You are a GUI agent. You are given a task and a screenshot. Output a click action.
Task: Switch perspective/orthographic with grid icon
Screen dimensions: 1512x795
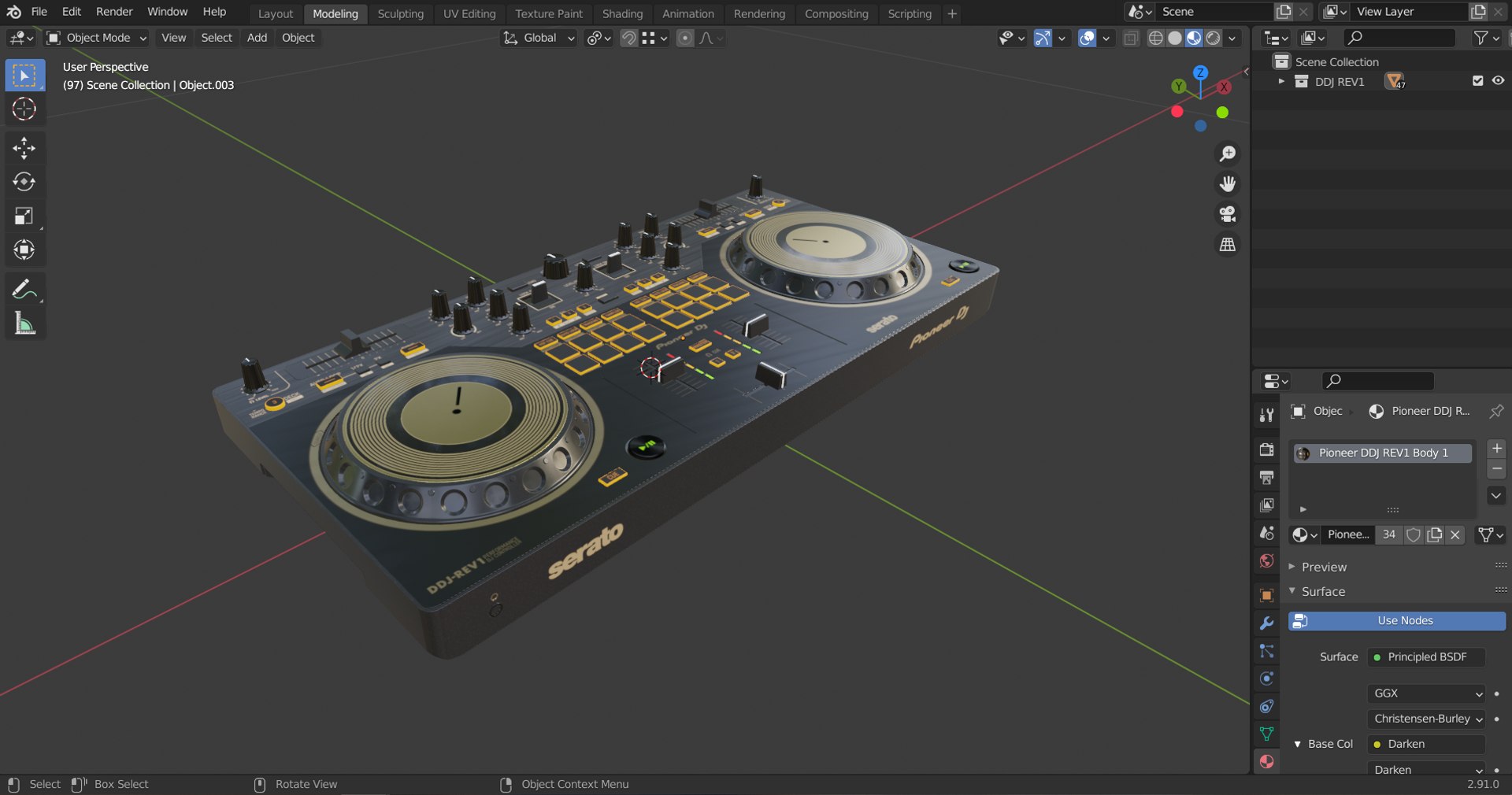point(1227,245)
